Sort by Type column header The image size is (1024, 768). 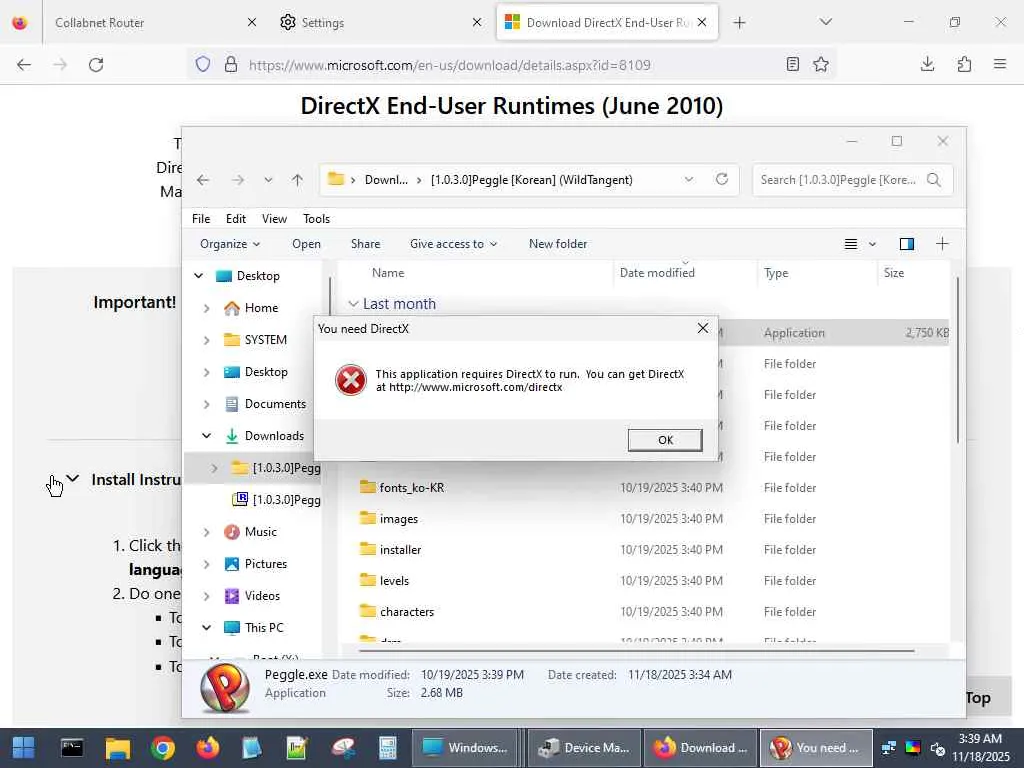point(776,273)
